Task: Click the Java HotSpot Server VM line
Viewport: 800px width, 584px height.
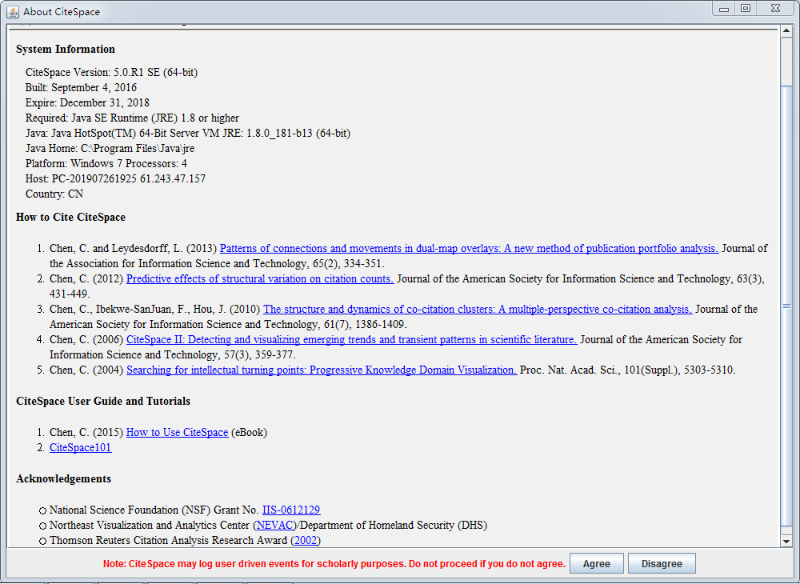Action: (x=188, y=134)
